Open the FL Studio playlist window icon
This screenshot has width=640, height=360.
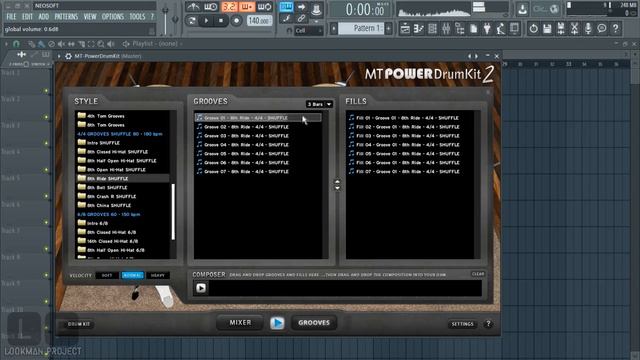point(405,28)
